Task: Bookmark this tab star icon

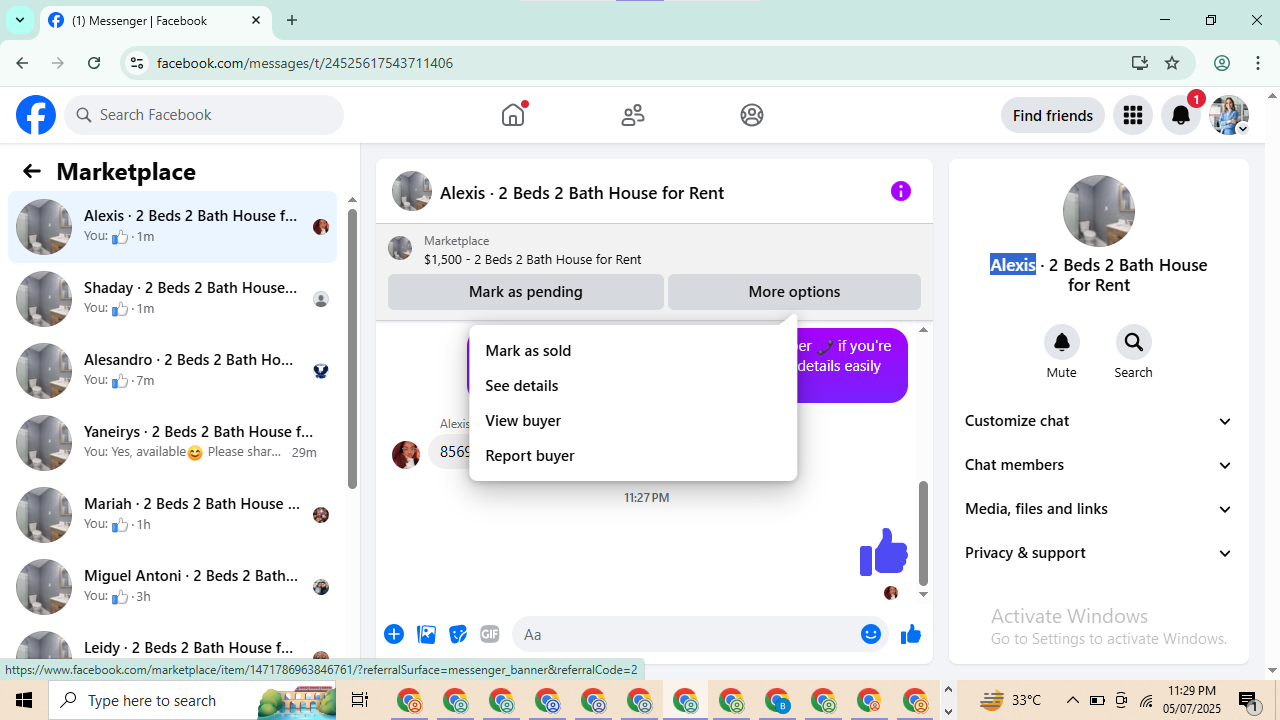Action: [x=1172, y=63]
